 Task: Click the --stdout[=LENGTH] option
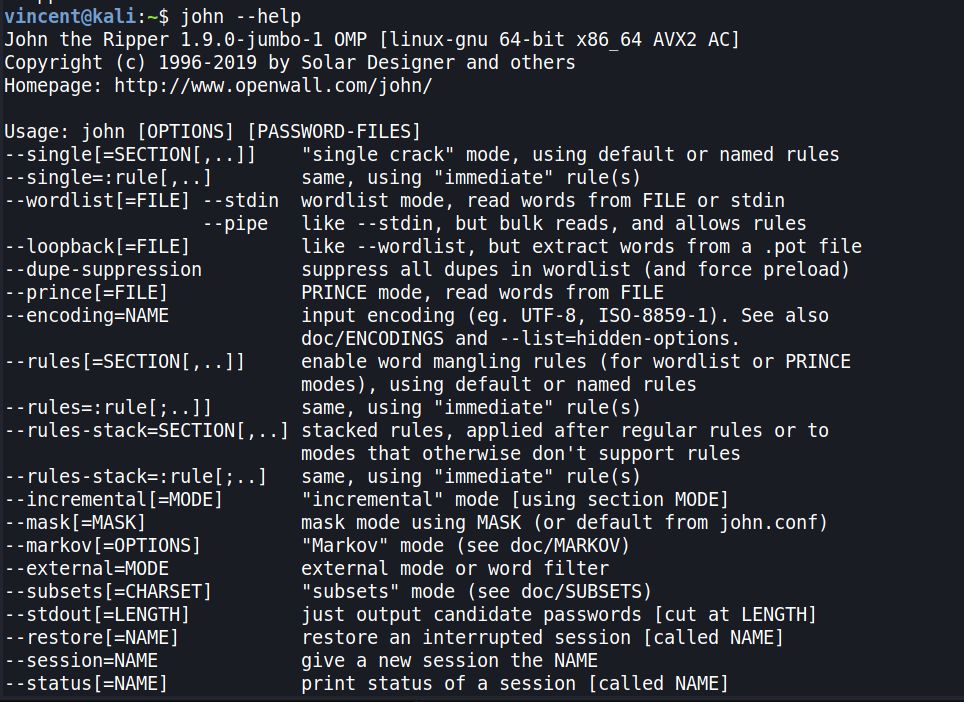coord(97,614)
